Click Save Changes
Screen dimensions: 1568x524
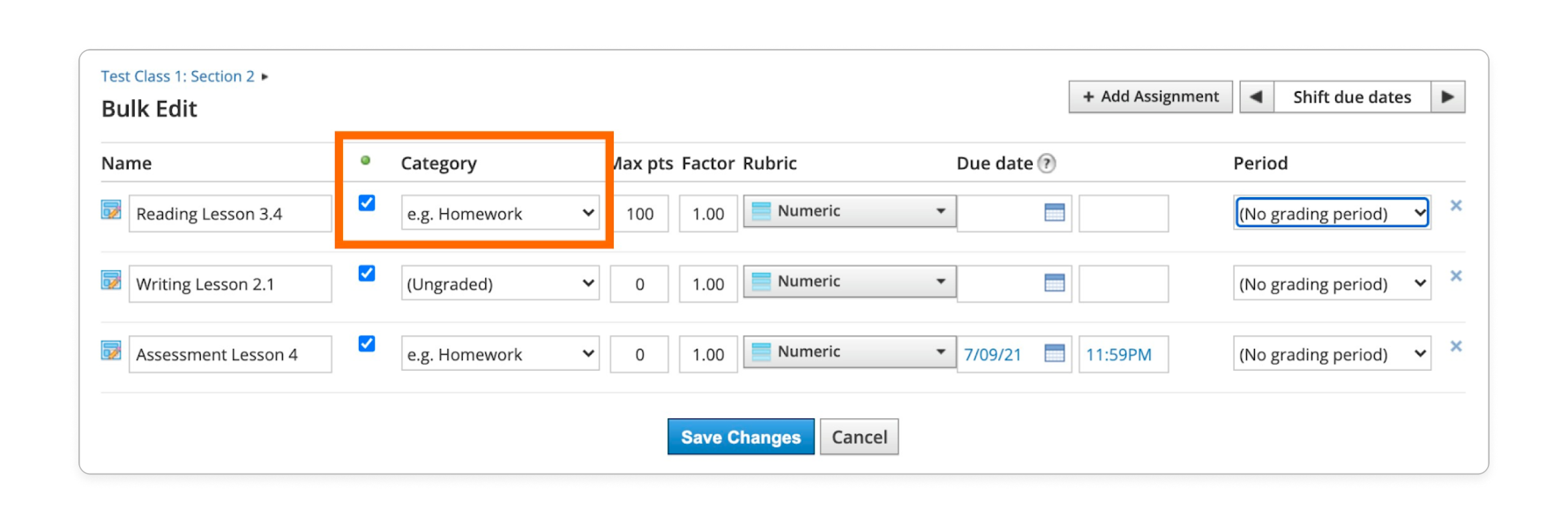click(741, 436)
